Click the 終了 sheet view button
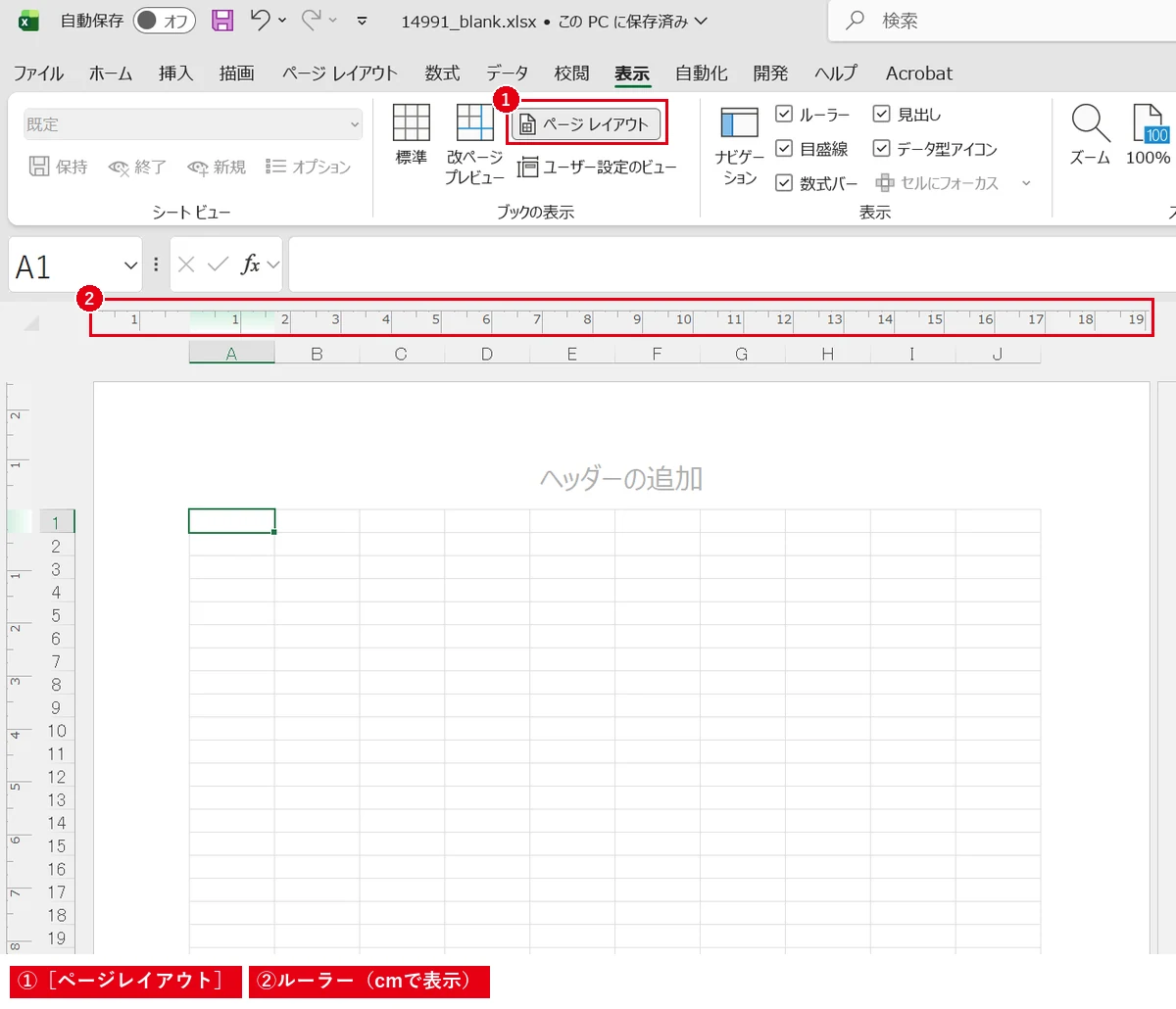Viewport: 1176px width, 1009px height. (x=137, y=168)
